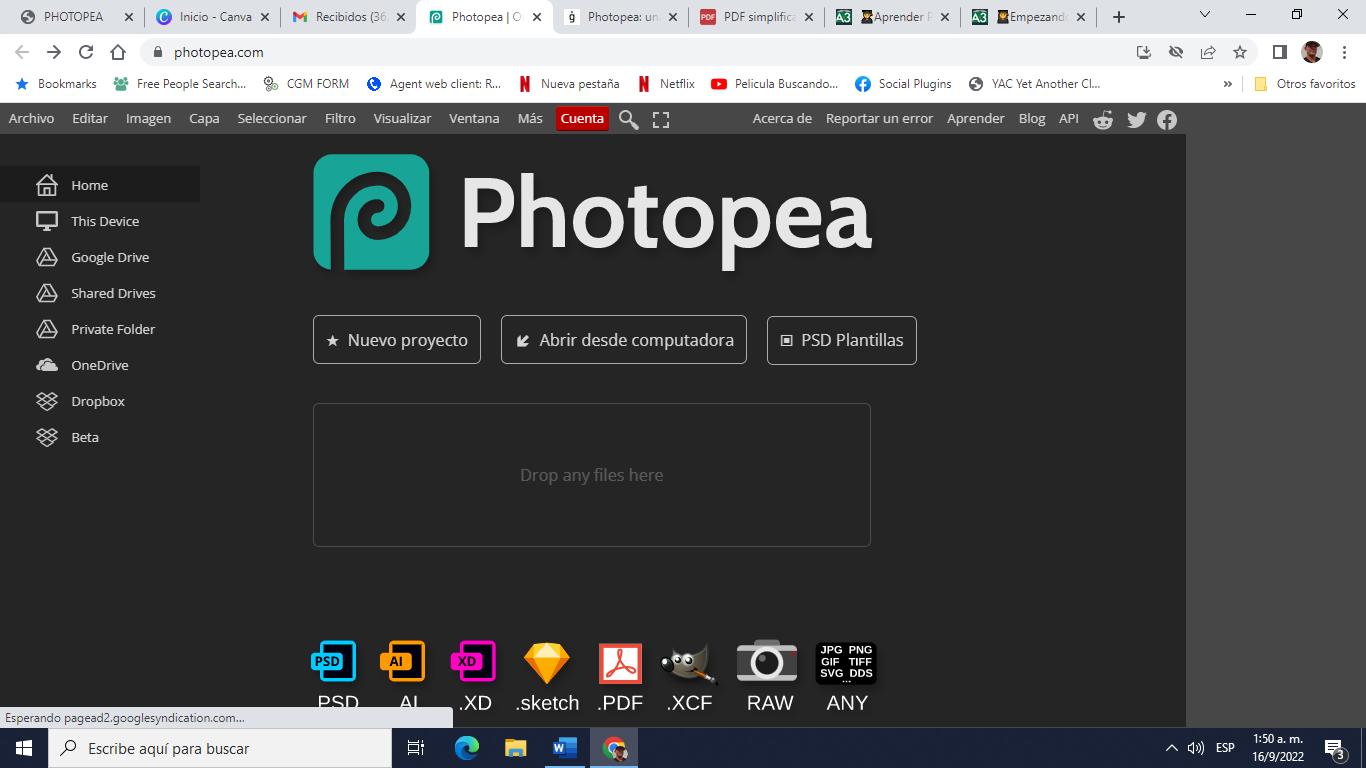Expand hidden bookmarks chevron
This screenshot has width=1366, height=768.
point(1227,84)
